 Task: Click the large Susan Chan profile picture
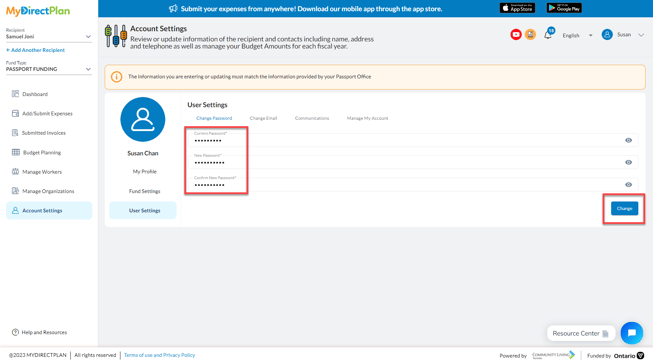143,120
